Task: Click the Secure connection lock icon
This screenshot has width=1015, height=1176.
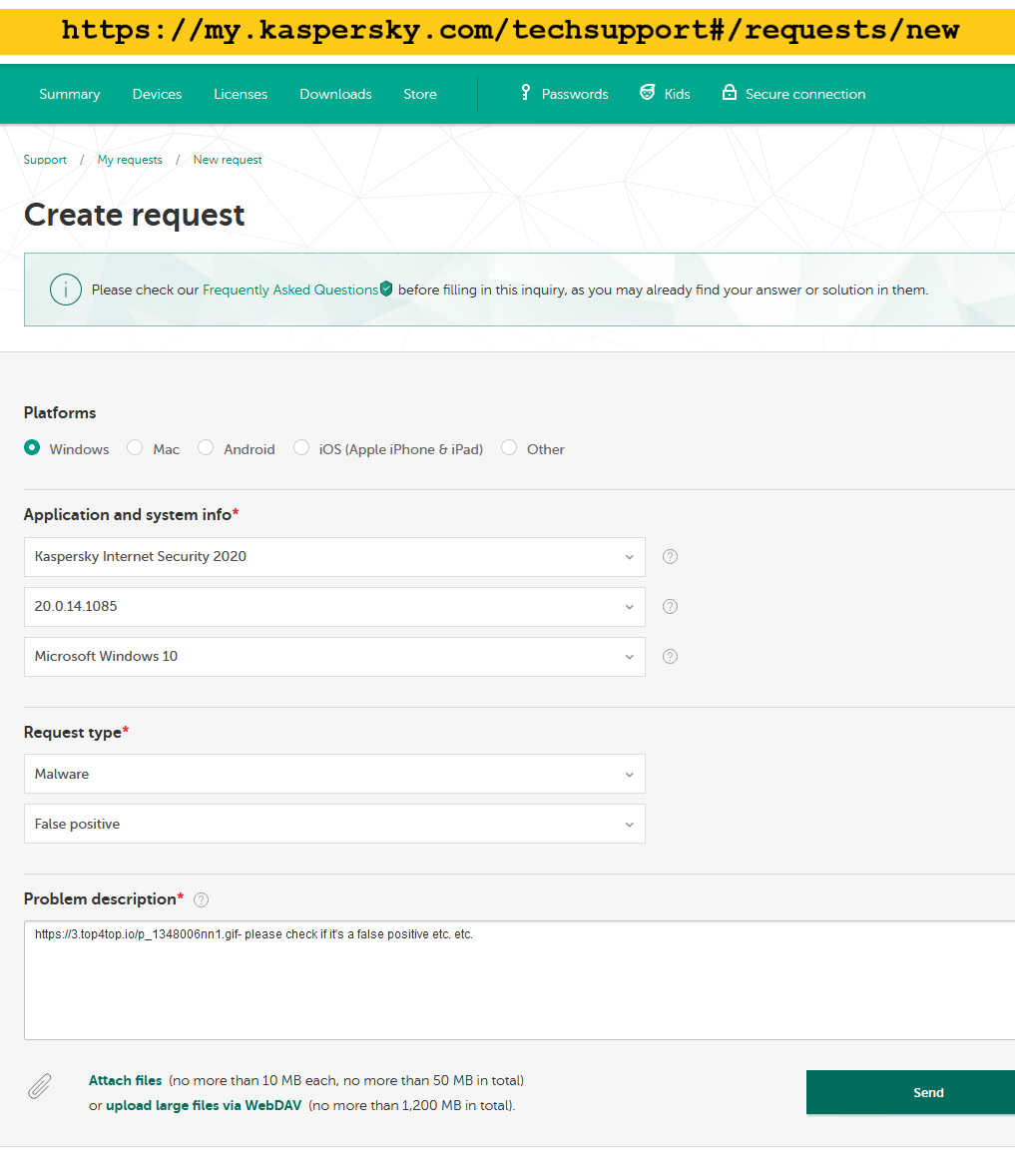Action: point(729,92)
